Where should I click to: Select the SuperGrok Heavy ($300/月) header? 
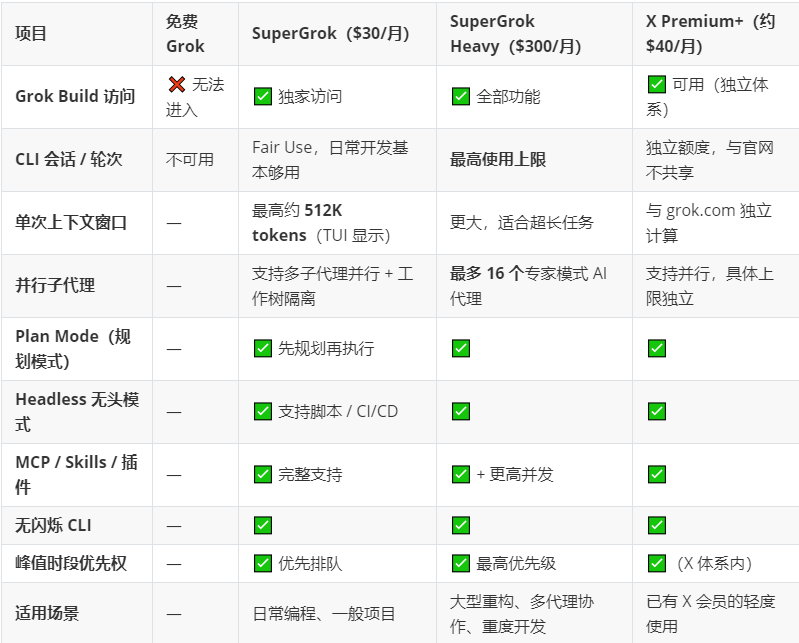pyautogui.click(x=535, y=34)
